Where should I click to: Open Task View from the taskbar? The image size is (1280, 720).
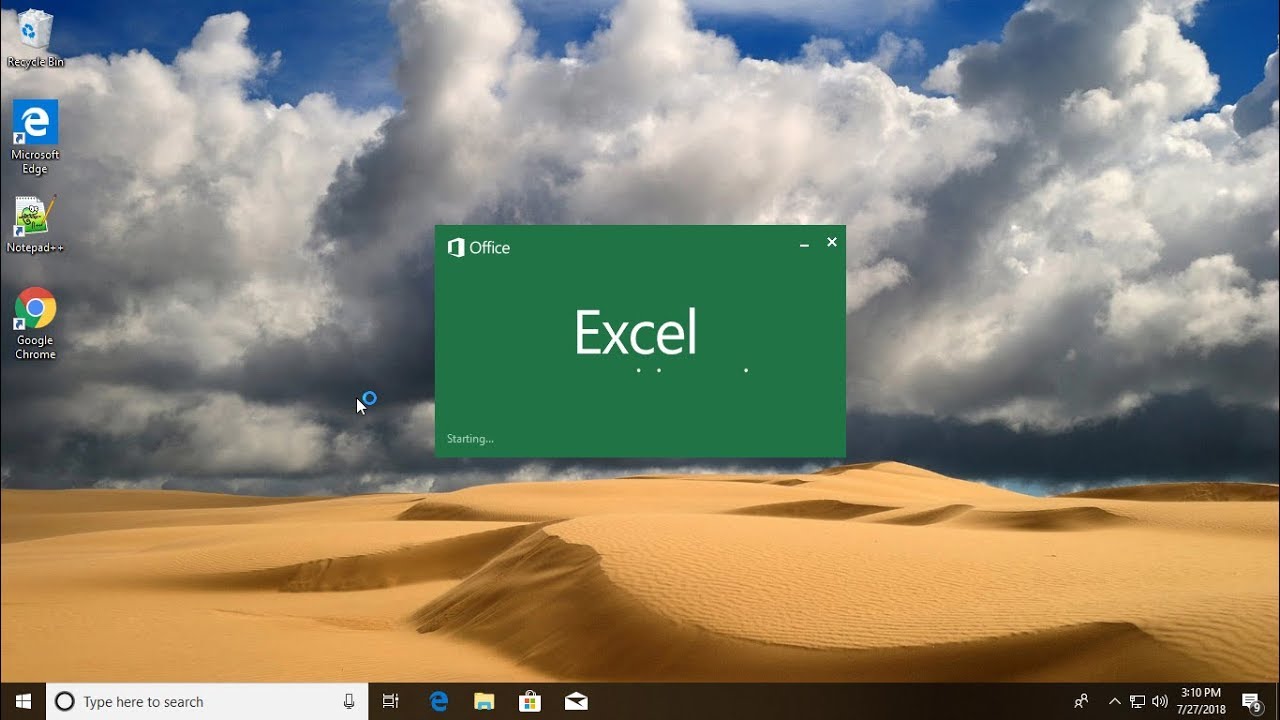point(391,702)
